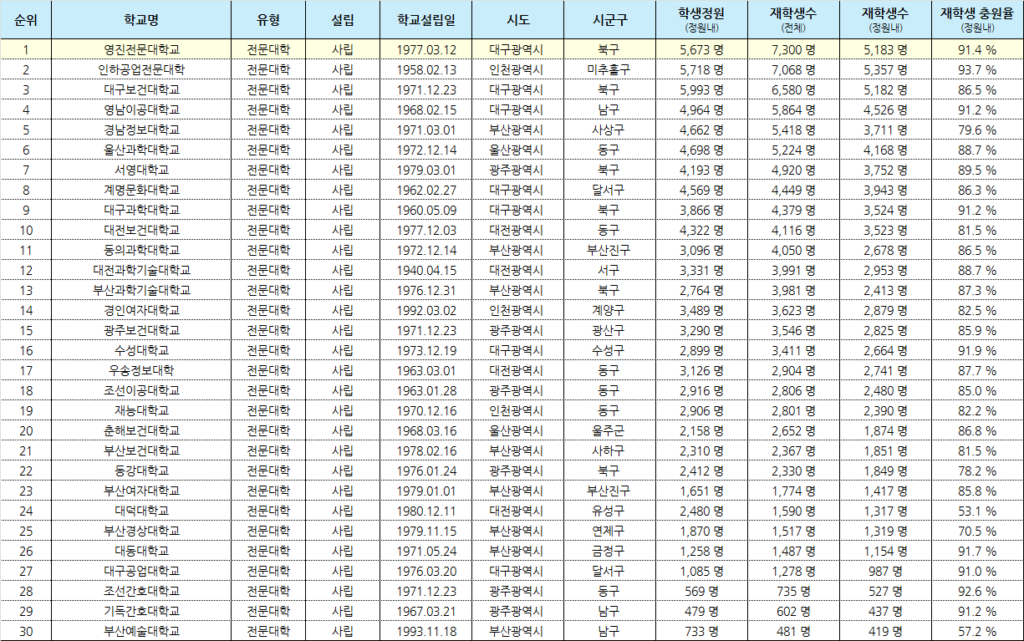Select 우송정보대학 school name cell

point(142,371)
